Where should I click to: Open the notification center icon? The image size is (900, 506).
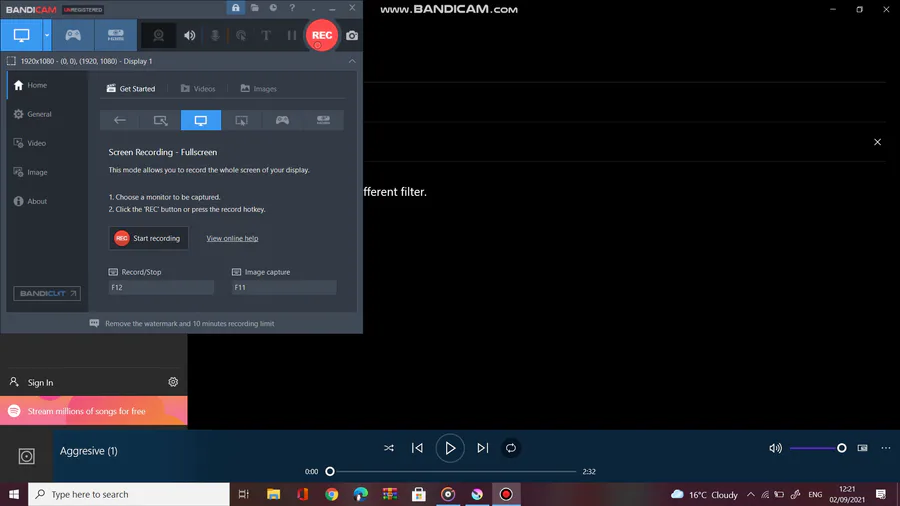point(881,494)
